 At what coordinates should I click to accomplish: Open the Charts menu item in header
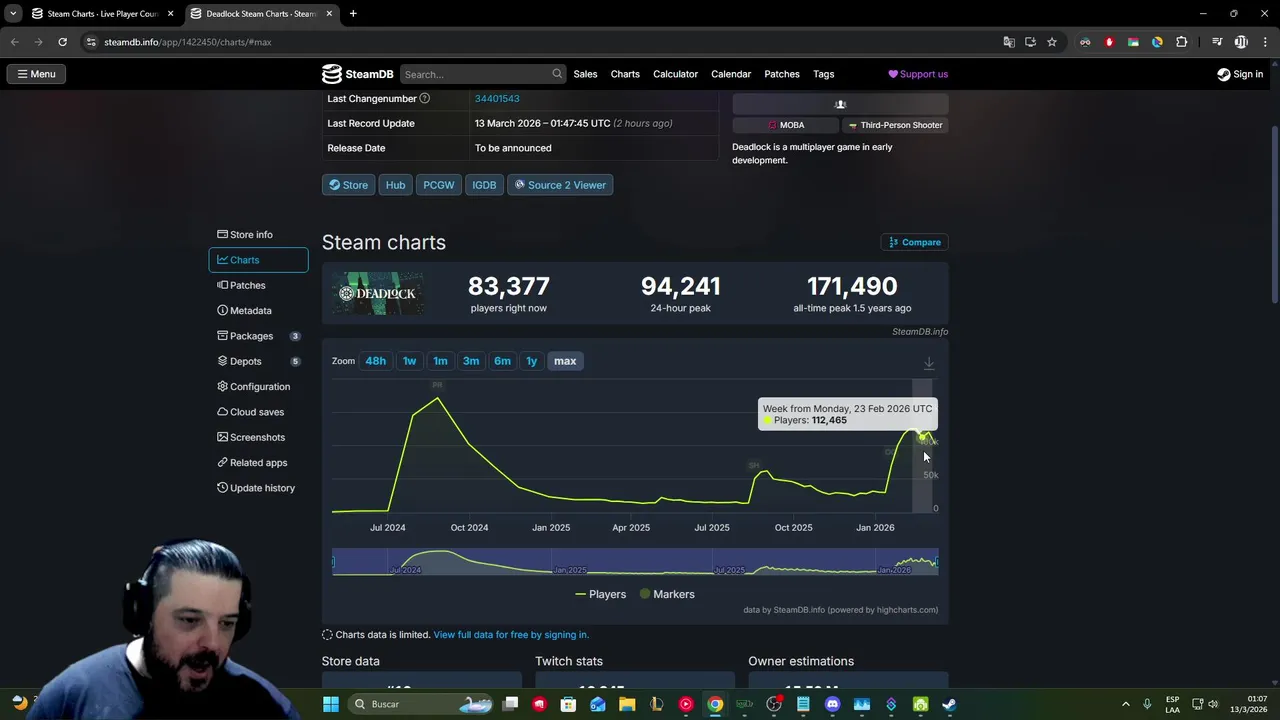pos(625,74)
